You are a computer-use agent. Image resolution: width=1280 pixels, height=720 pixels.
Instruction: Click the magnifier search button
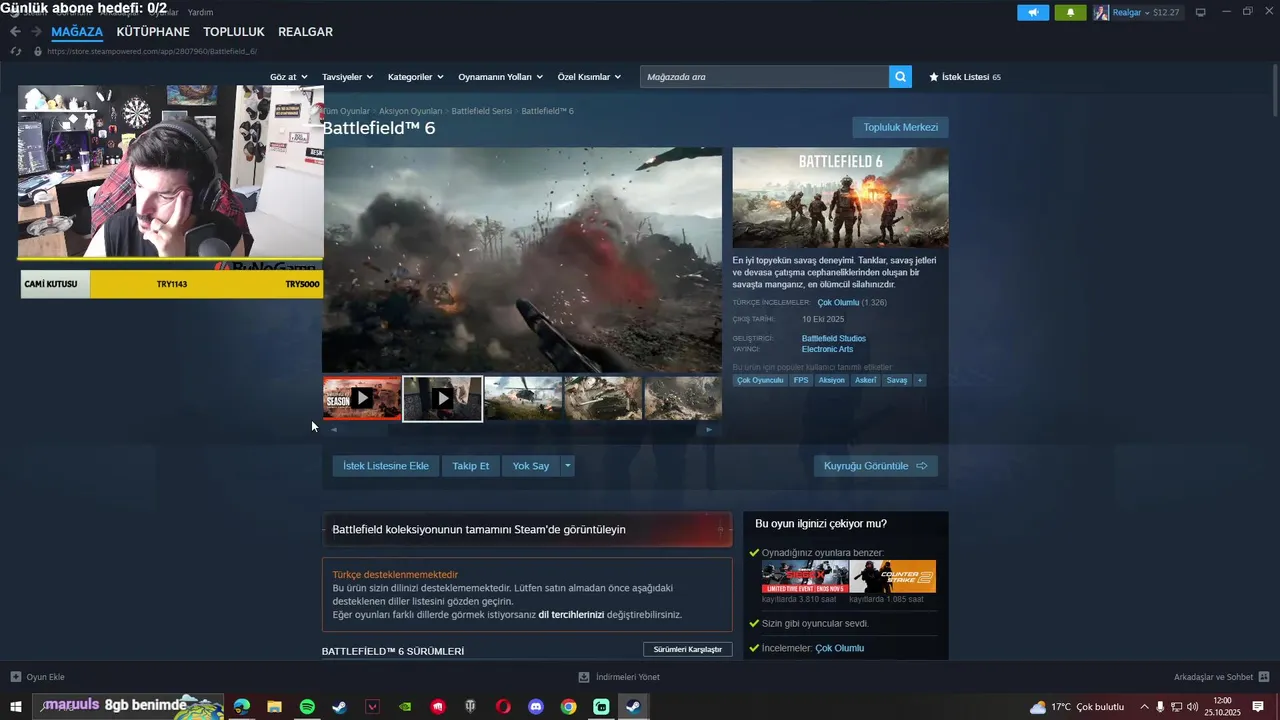point(900,77)
